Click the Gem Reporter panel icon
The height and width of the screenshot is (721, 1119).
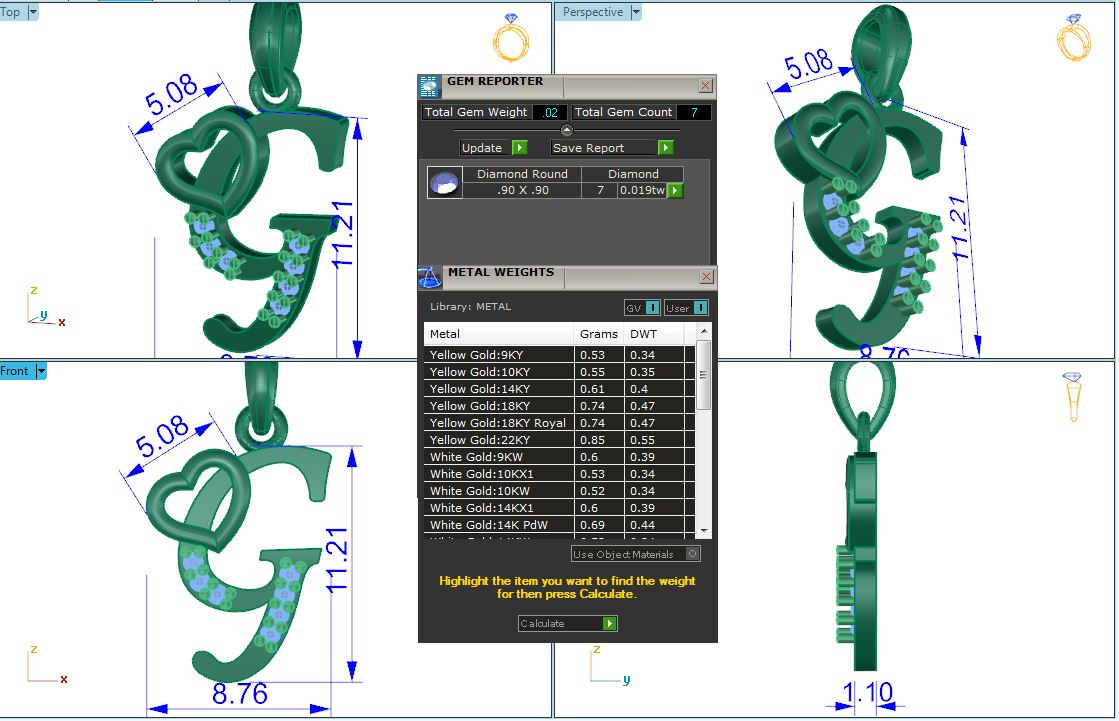tap(429, 85)
